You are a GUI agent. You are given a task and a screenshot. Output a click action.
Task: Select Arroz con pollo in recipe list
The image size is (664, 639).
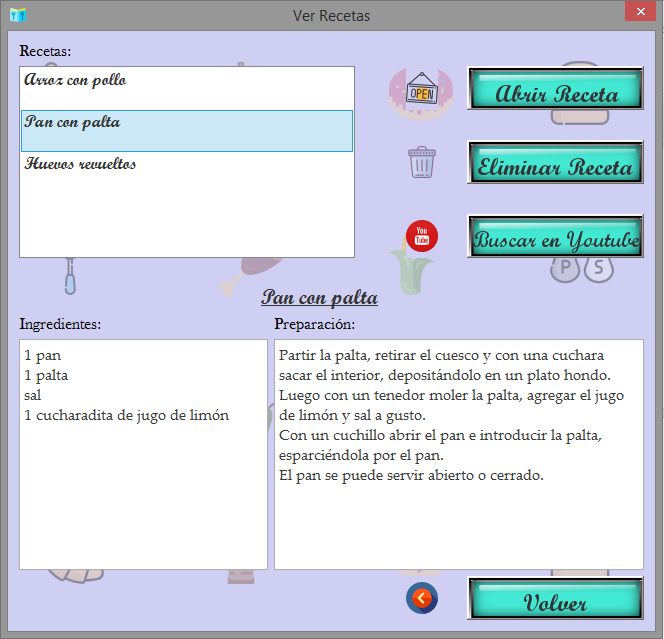pyautogui.click(x=187, y=89)
